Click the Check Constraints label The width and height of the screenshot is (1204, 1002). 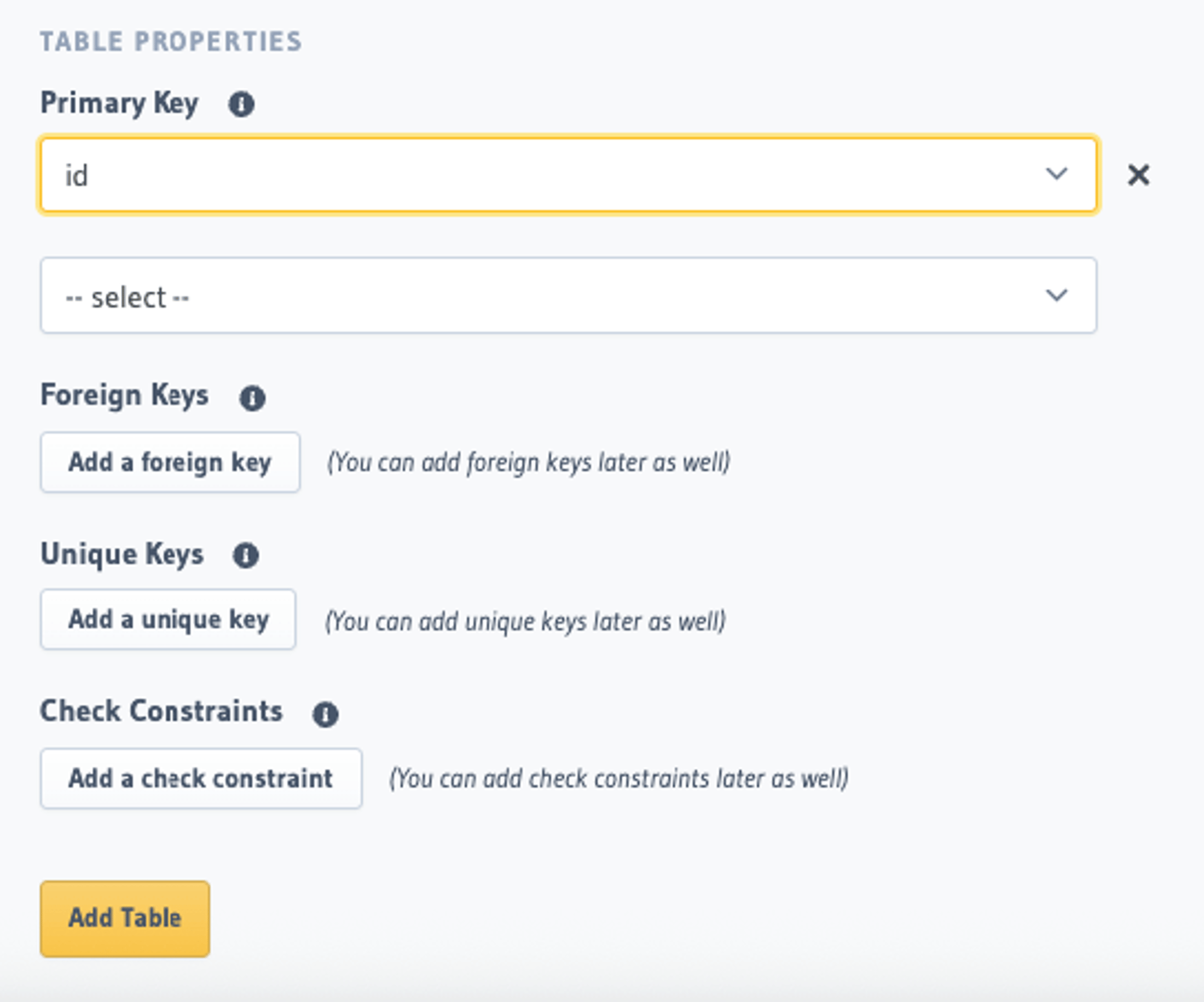[161, 711]
